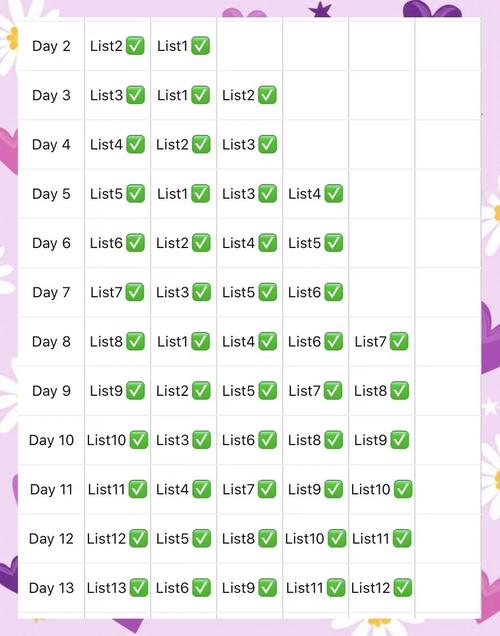Toggle List12 checkmark in Day 13 row
The width and height of the screenshot is (500, 636).
click(403, 588)
